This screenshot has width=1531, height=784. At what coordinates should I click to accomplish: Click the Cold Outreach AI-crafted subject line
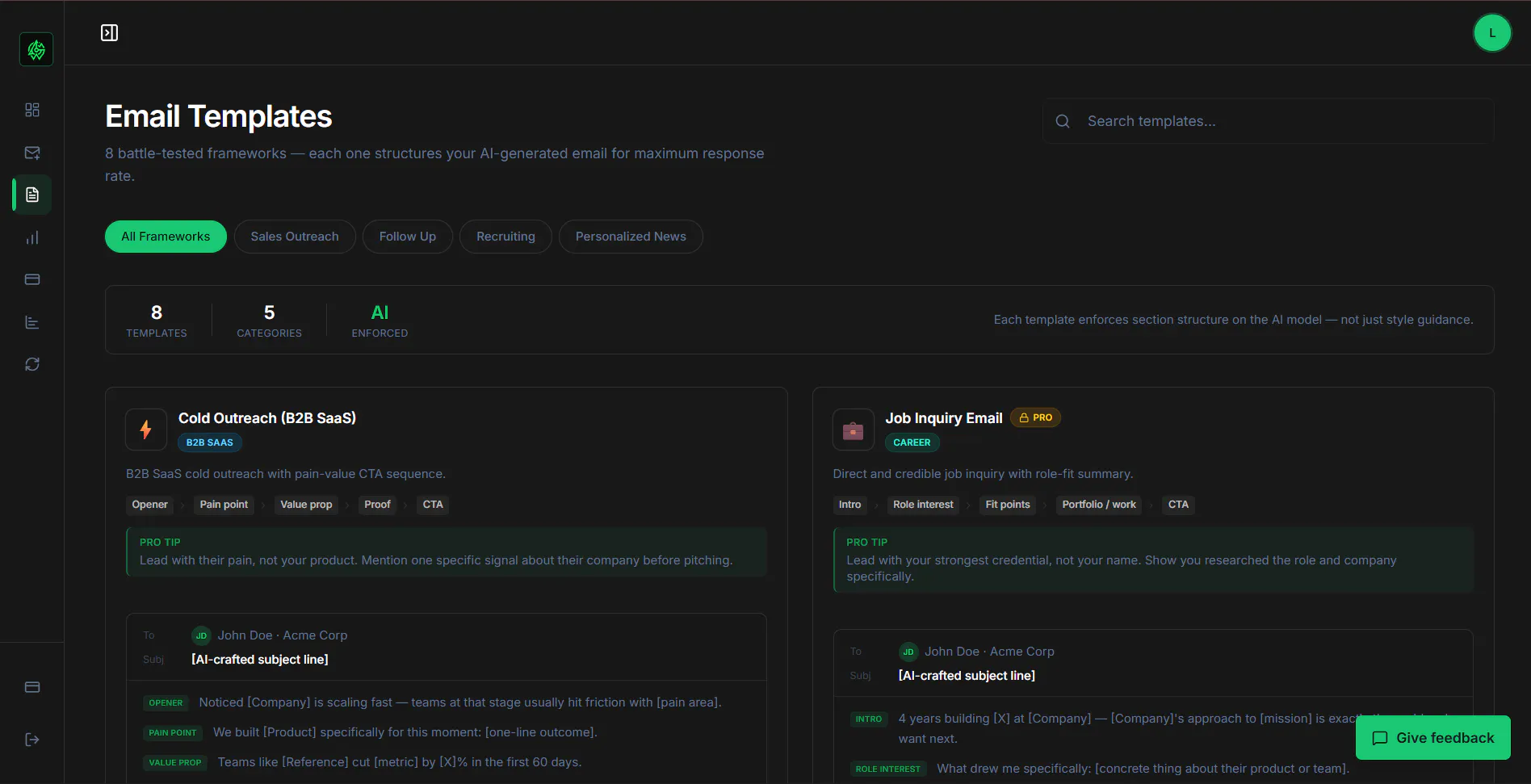coord(260,660)
